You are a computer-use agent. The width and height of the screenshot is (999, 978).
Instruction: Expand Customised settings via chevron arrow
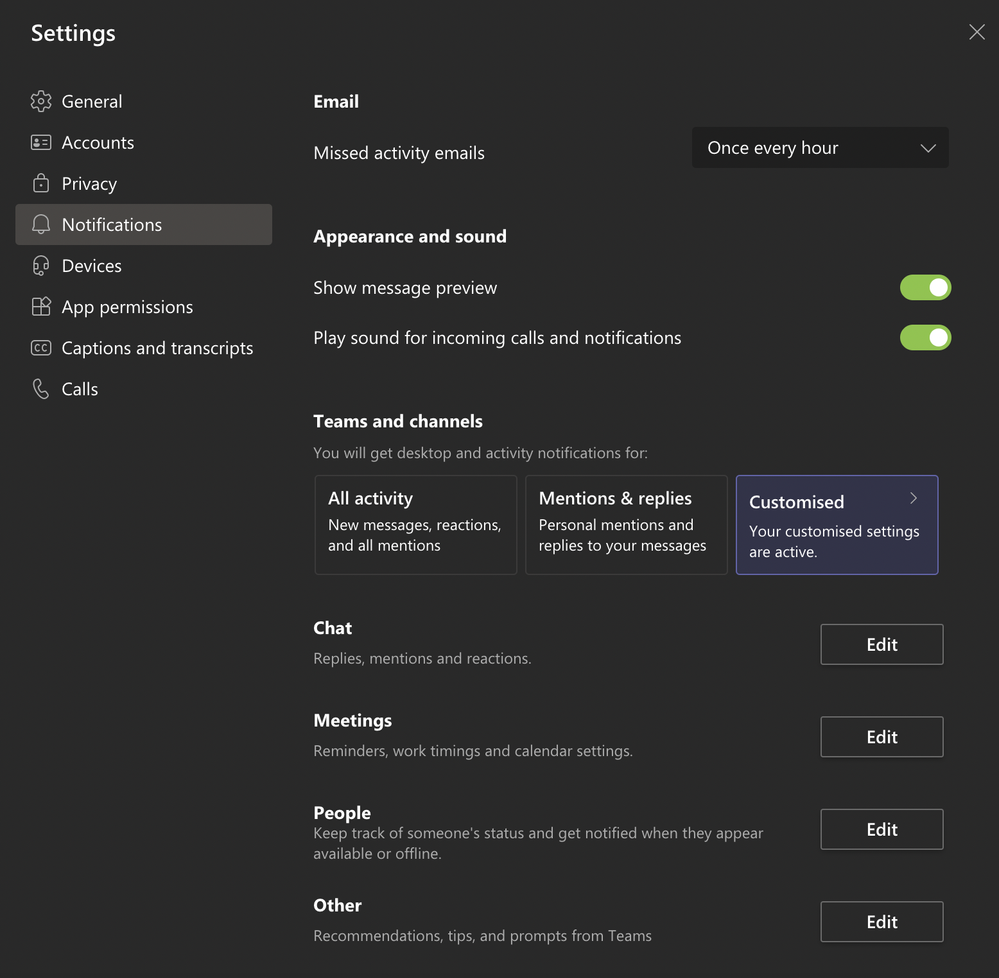tap(913, 498)
